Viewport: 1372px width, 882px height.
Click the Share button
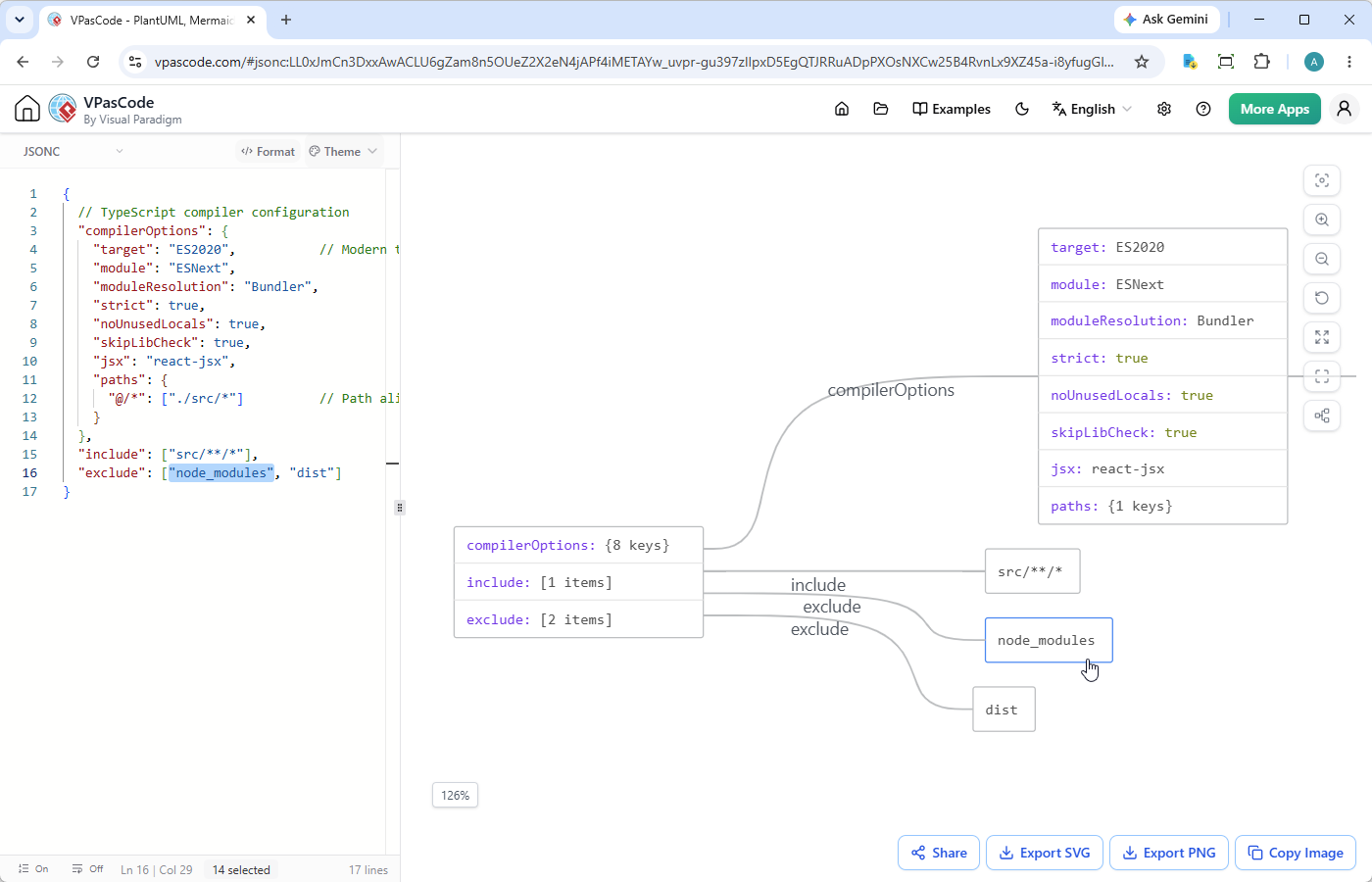939,853
